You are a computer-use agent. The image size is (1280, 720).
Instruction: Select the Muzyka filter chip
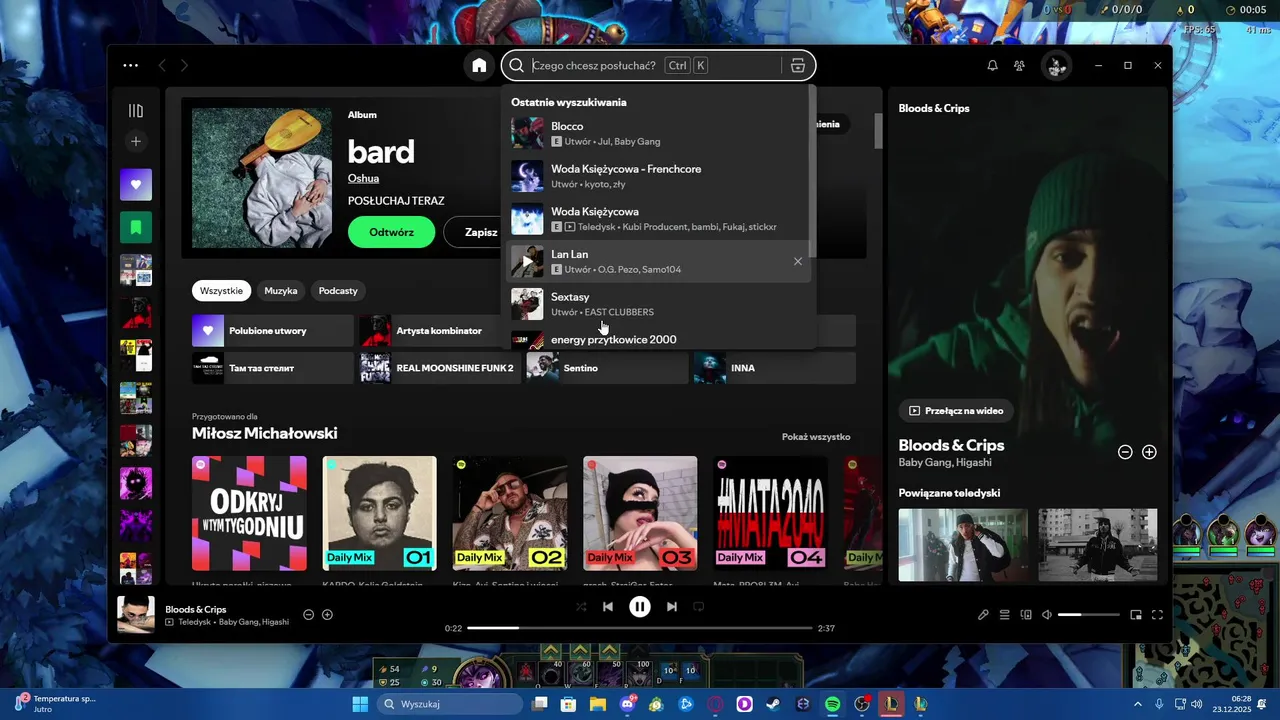pyautogui.click(x=281, y=291)
